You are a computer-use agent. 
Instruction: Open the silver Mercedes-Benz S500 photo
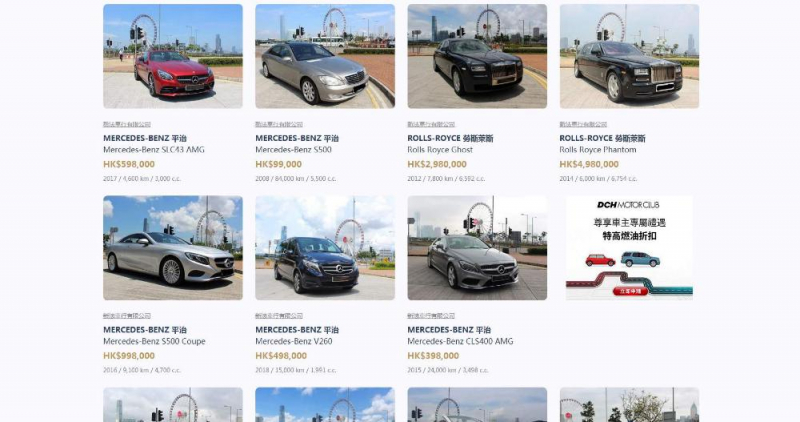click(x=325, y=56)
